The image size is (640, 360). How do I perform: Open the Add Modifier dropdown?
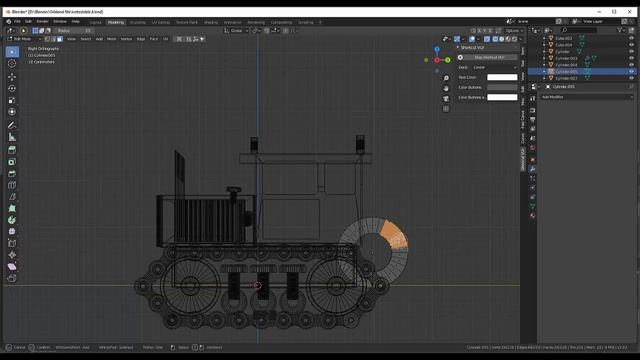click(587, 97)
